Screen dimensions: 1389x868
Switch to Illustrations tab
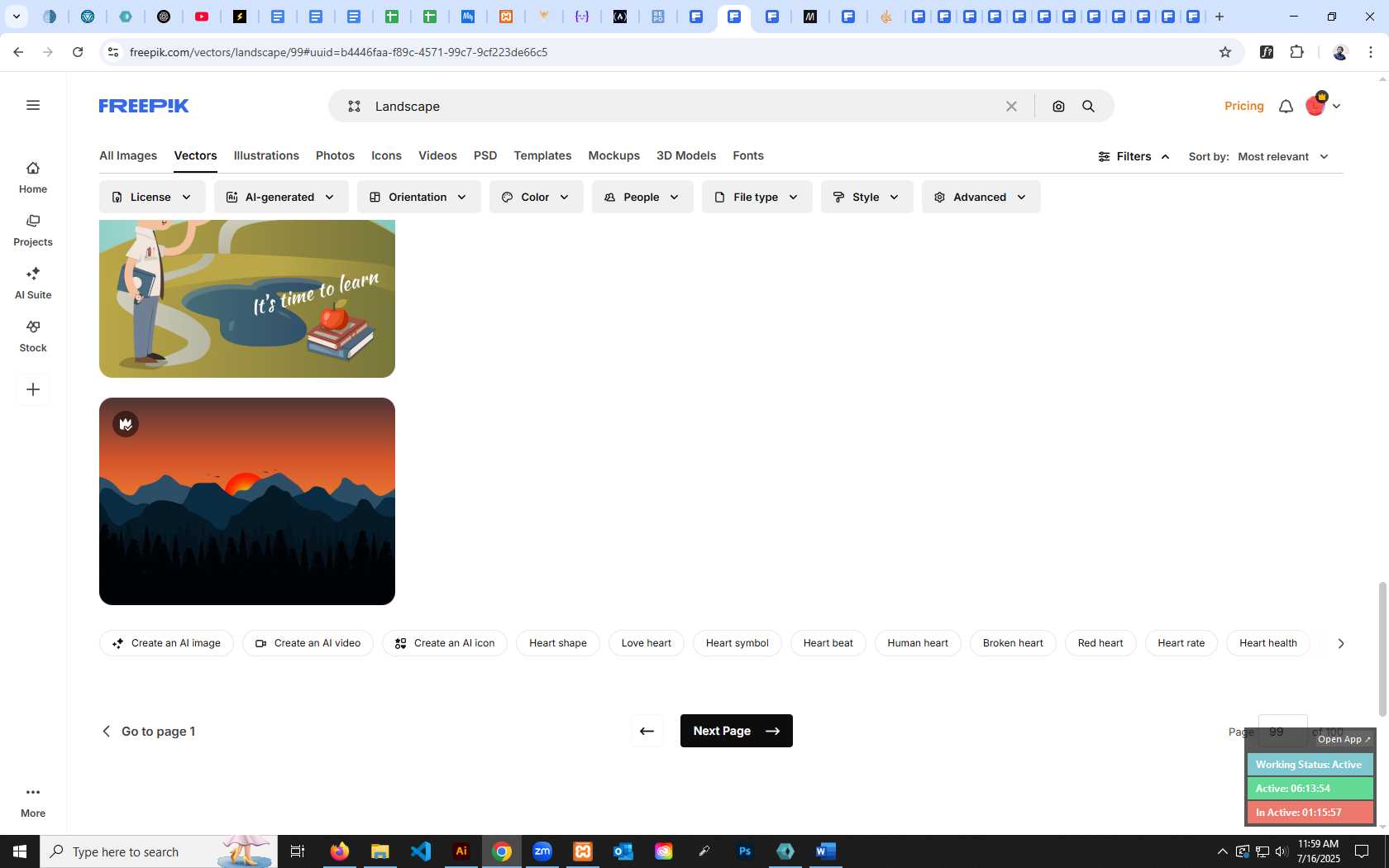[266, 155]
